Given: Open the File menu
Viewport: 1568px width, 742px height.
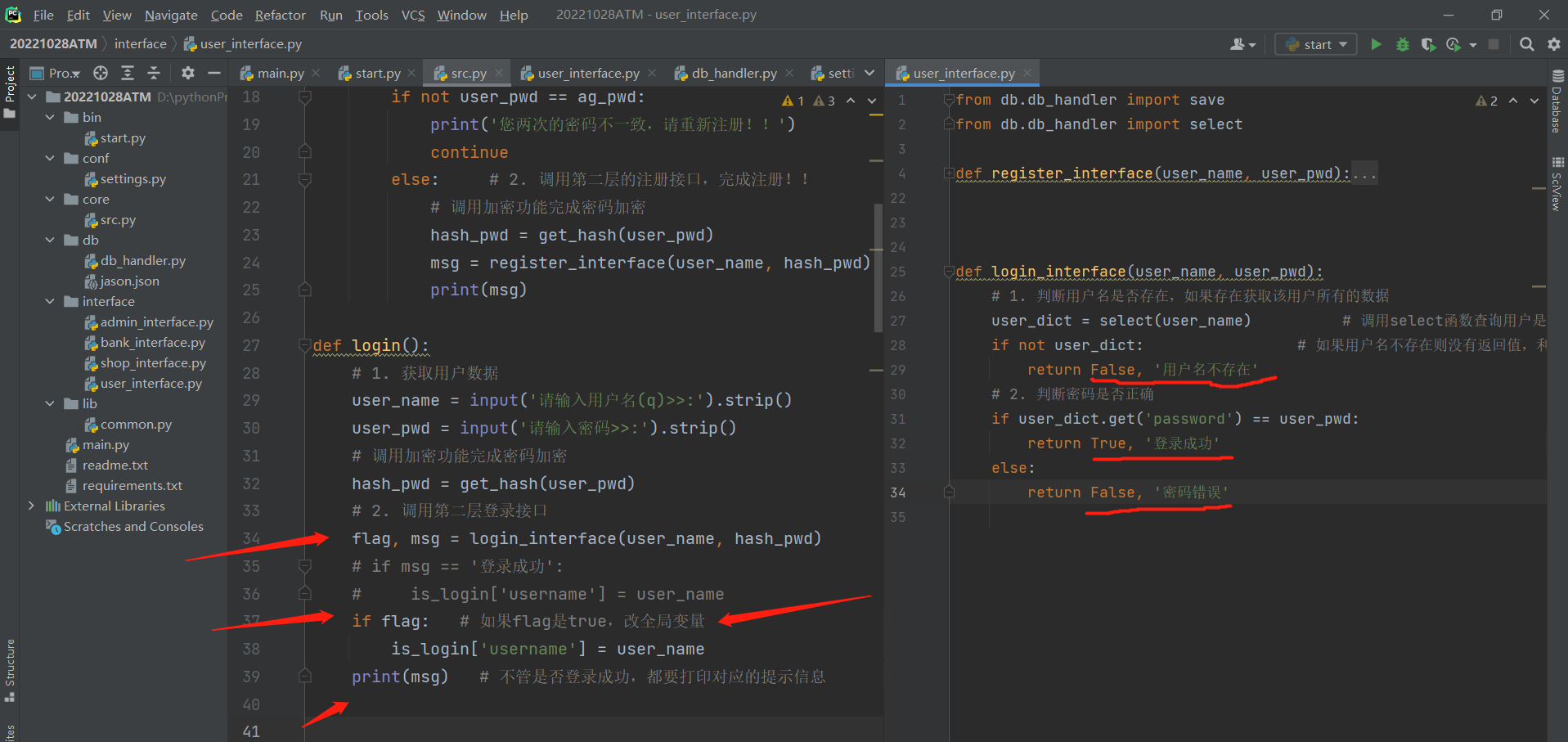Looking at the screenshot, I should coord(43,15).
